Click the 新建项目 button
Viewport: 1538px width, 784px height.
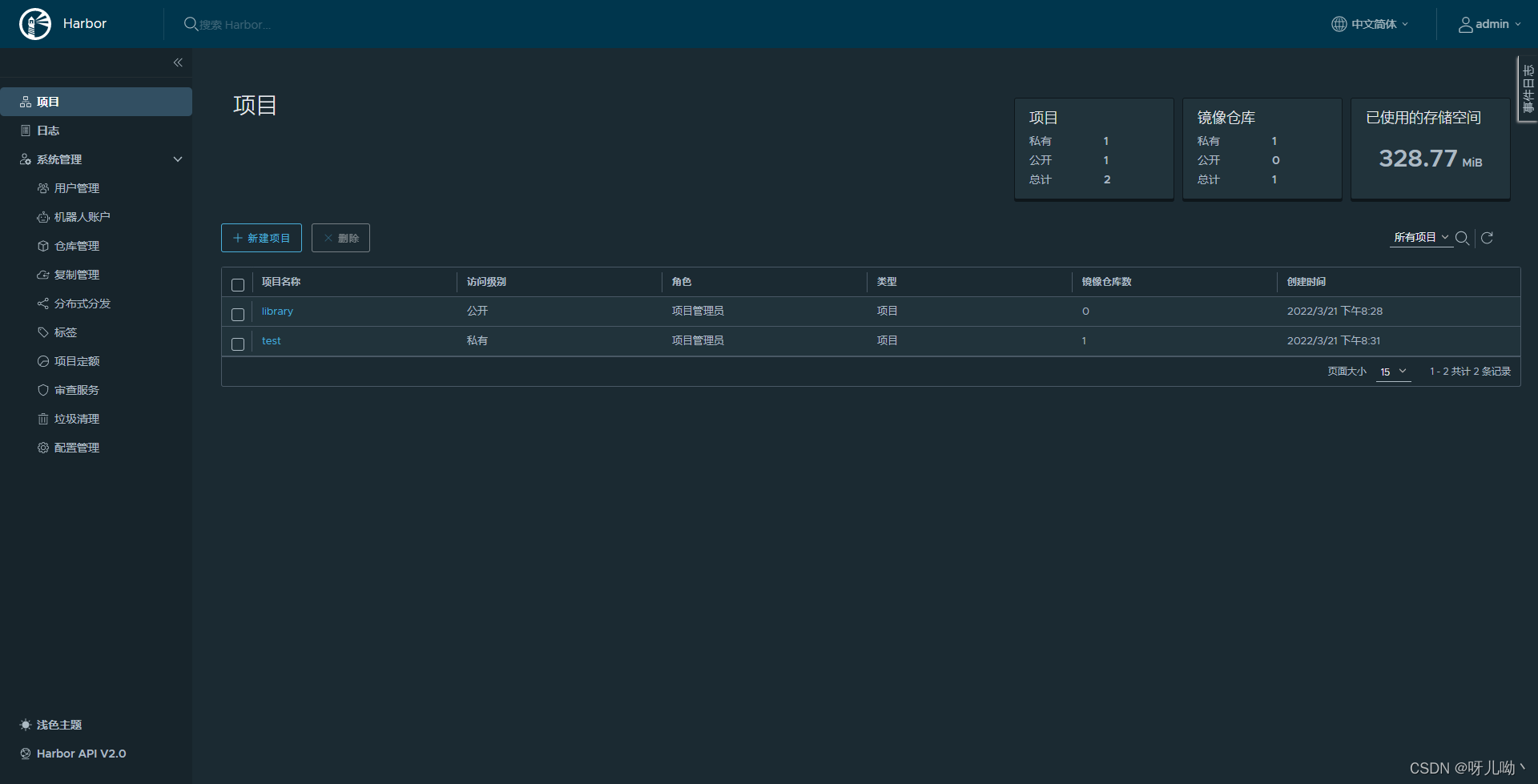[x=261, y=238]
